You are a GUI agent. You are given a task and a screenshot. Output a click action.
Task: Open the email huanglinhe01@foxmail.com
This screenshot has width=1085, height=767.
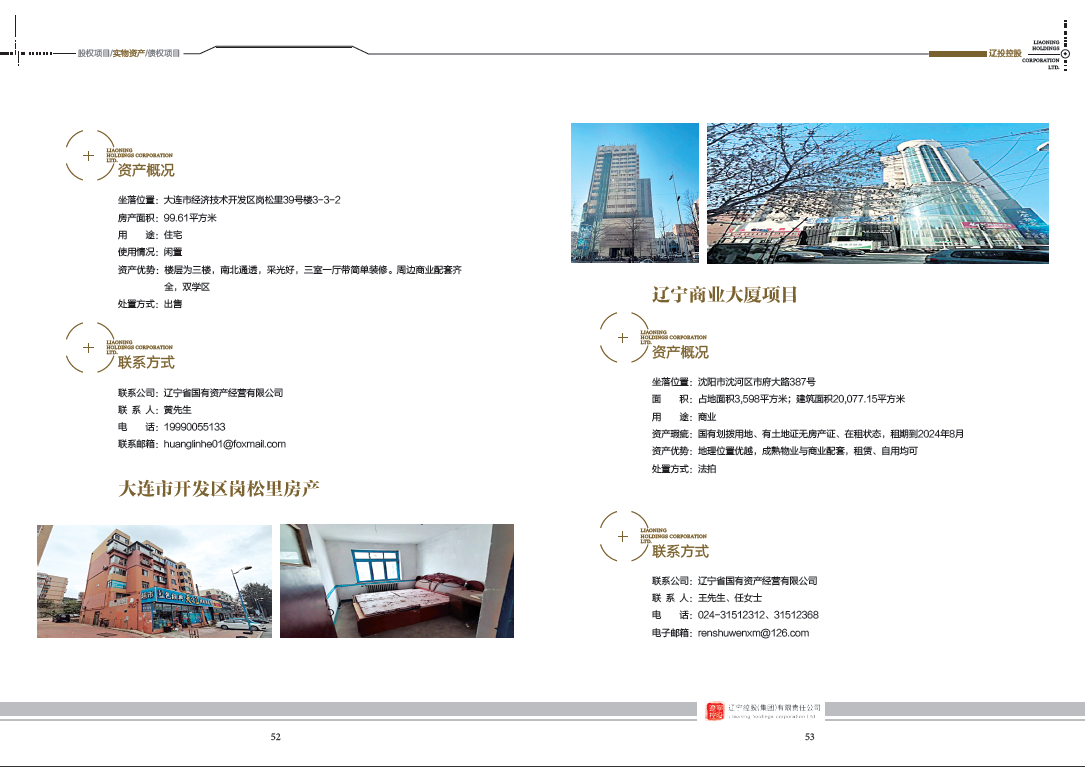click(x=225, y=444)
